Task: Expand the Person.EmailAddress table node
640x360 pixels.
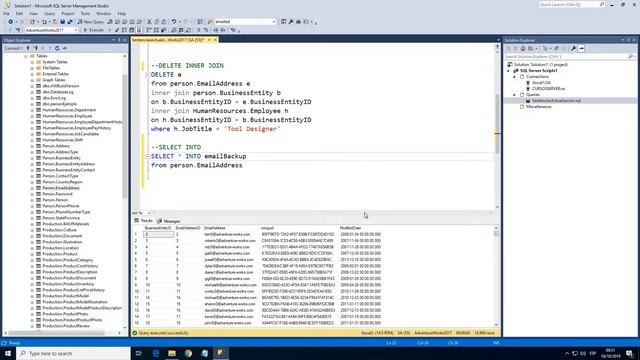Action: [32, 188]
